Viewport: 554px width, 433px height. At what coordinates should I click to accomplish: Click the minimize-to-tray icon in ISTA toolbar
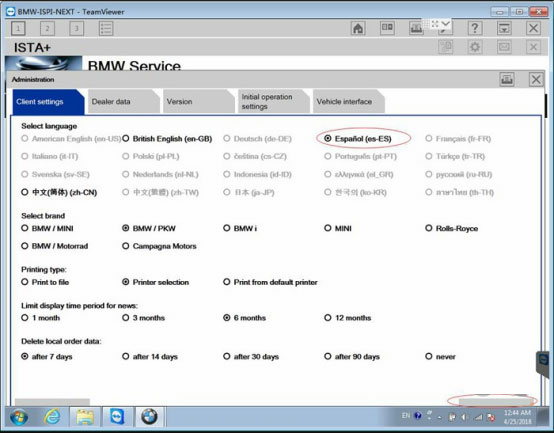pos(504,28)
